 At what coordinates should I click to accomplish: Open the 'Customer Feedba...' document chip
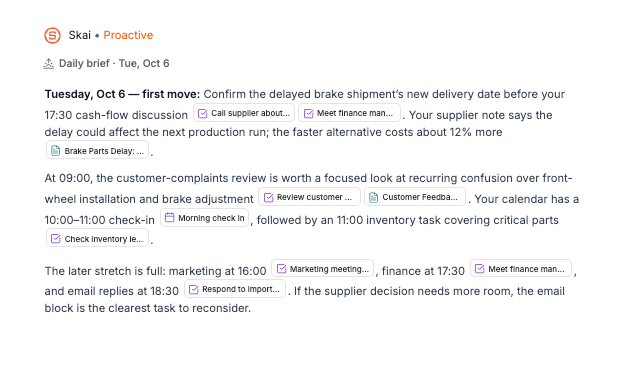[x=415, y=197]
